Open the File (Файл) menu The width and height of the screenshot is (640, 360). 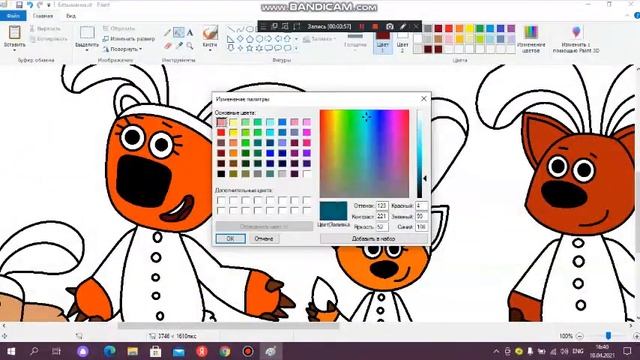point(13,16)
